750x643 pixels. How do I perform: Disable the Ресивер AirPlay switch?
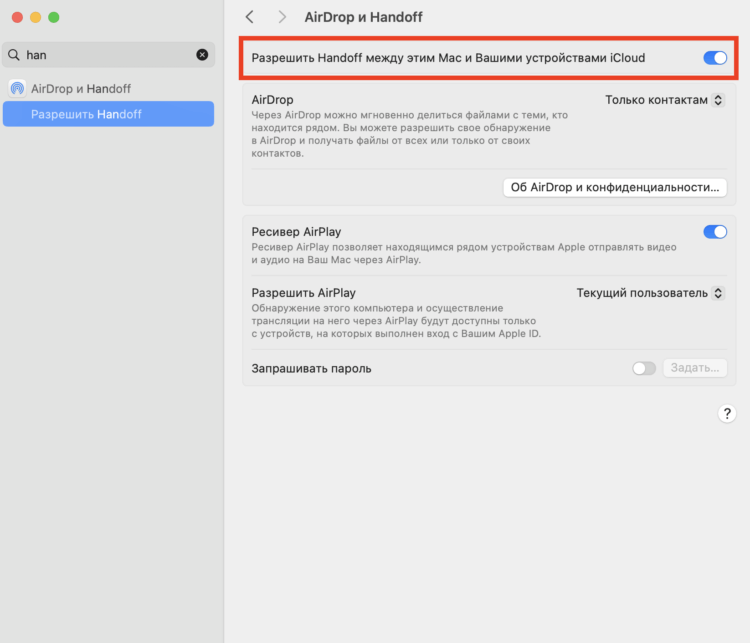pyautogui.click(x=715, y=232)
